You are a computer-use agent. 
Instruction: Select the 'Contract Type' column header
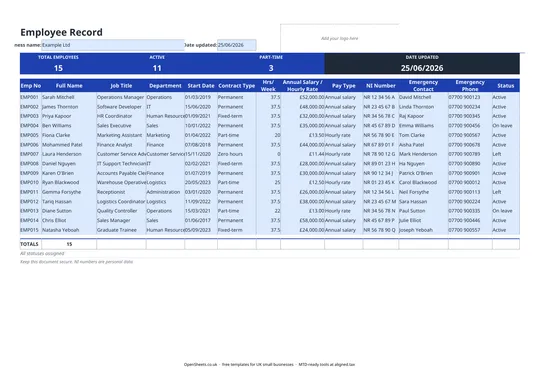pyautogui.click(x=237, y=86)
